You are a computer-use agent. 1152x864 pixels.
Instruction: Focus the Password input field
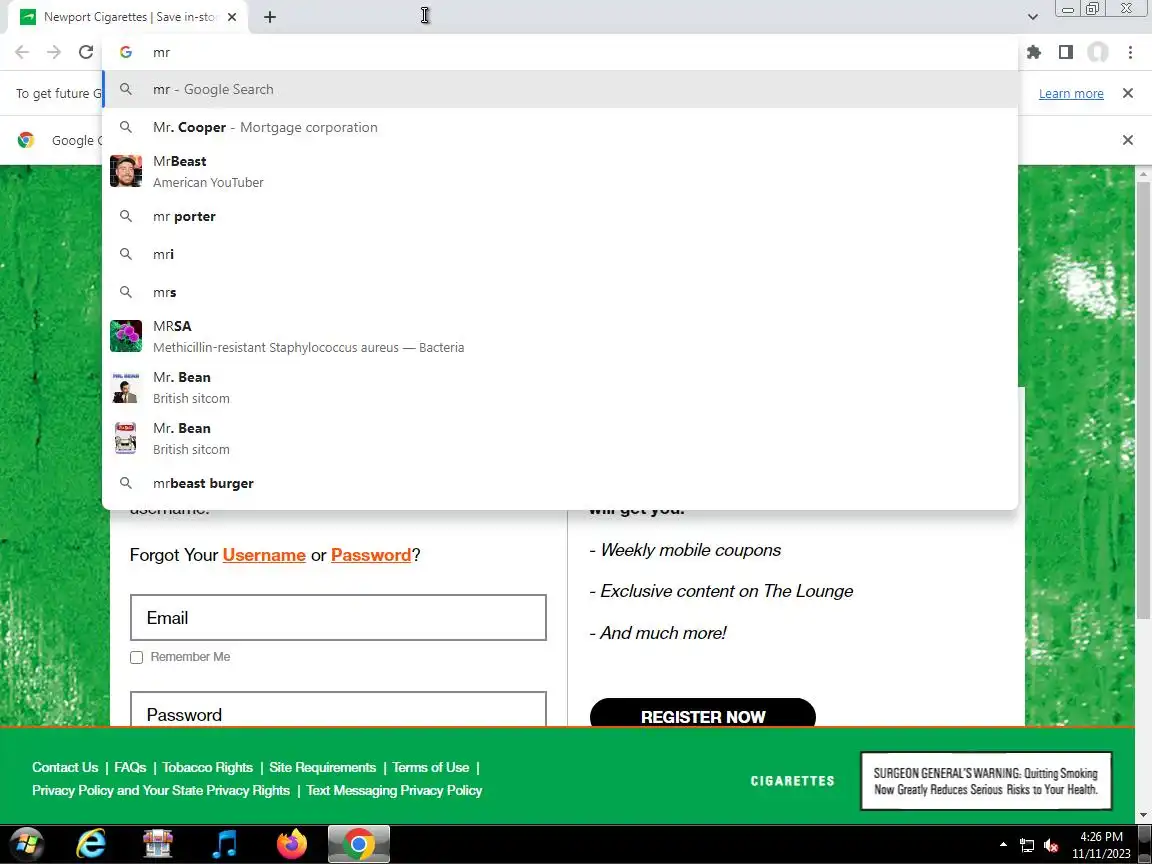tap(338, 709)
